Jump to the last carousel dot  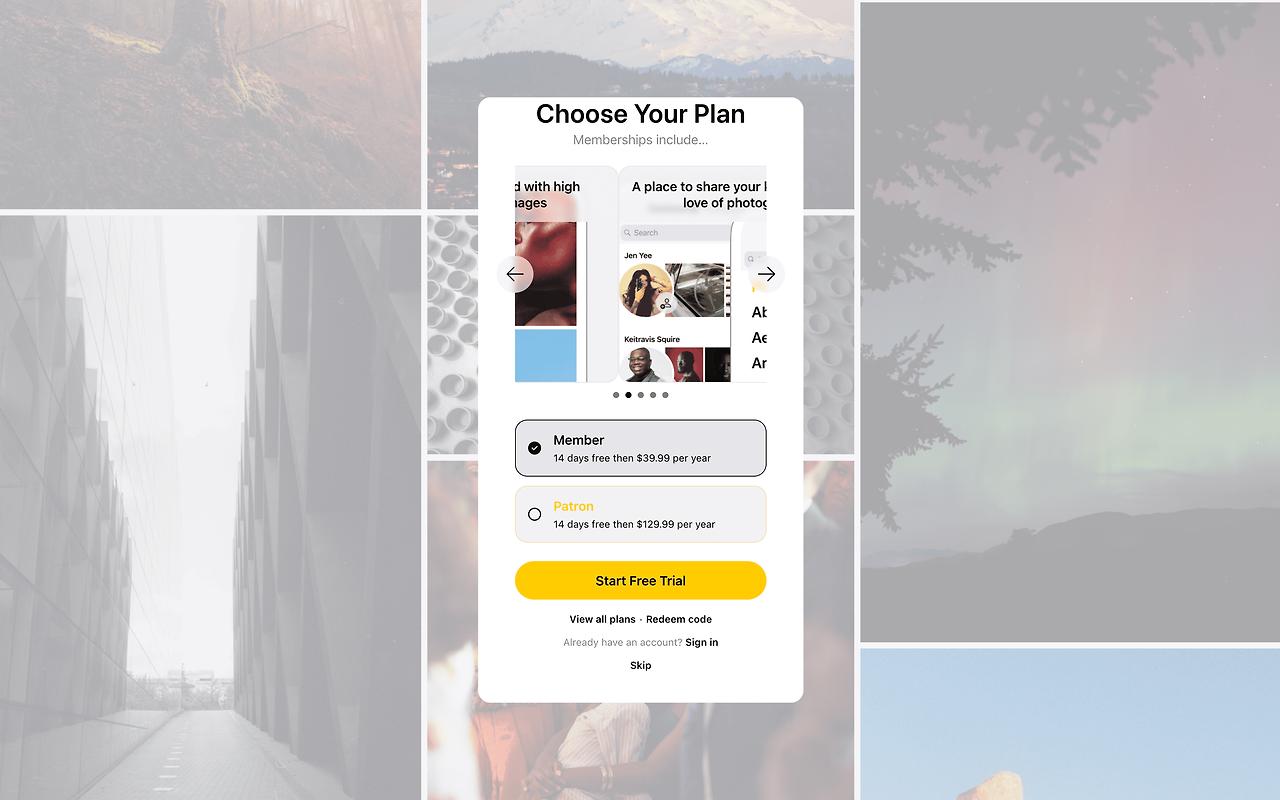pyautogui.click(x=665, y=395)
